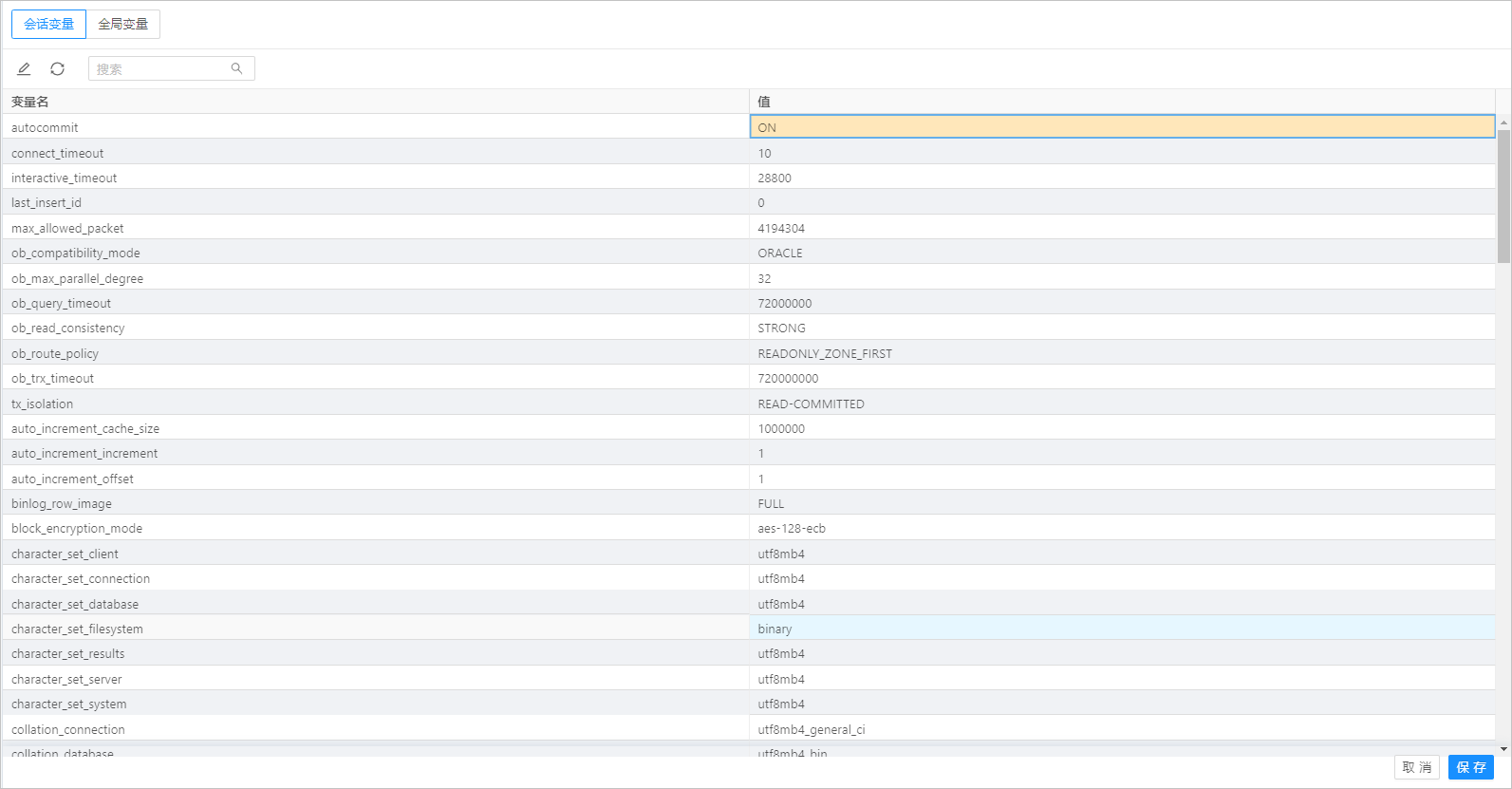This screenshot has height=789, width=1512.
Task: Click the refresh variables icon
Action: (x=57, y=69)
